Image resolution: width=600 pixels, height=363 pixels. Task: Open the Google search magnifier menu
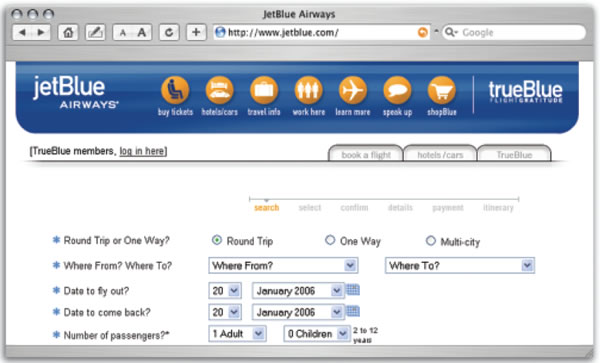point(451,32)
